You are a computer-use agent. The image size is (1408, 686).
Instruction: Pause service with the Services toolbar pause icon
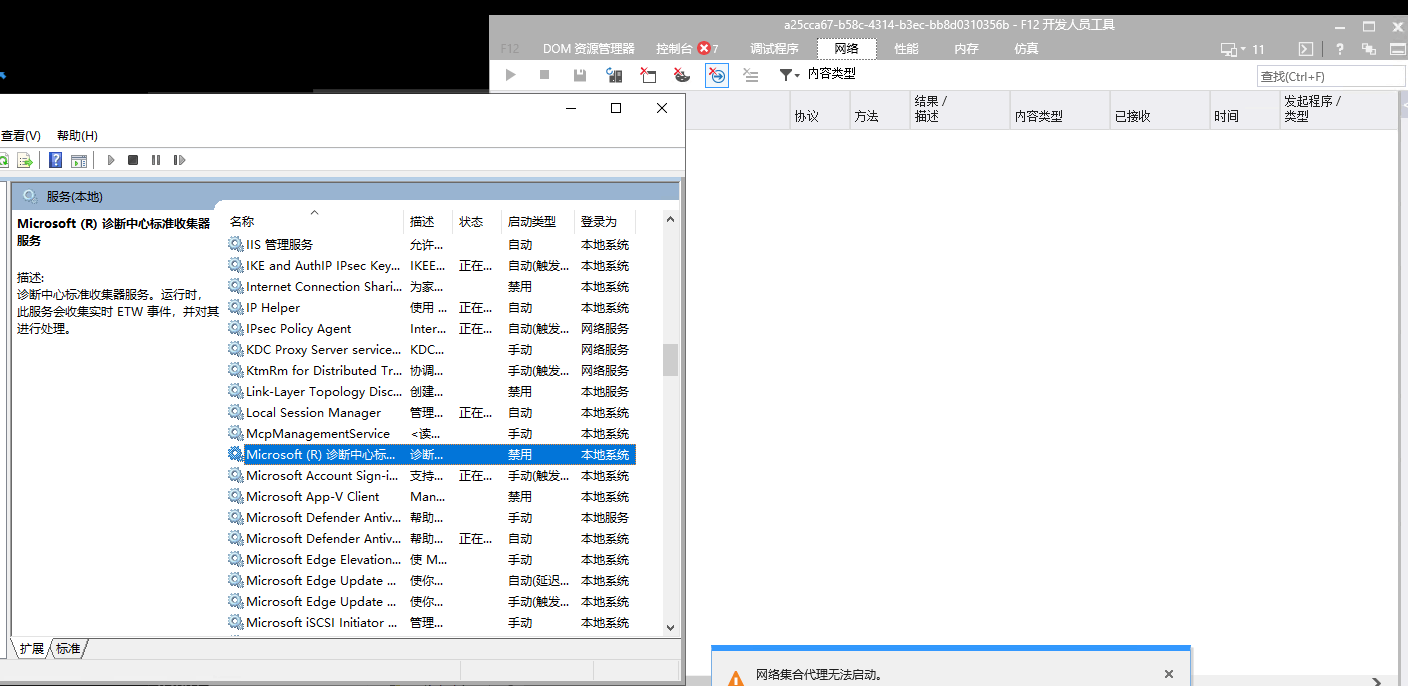156,160
